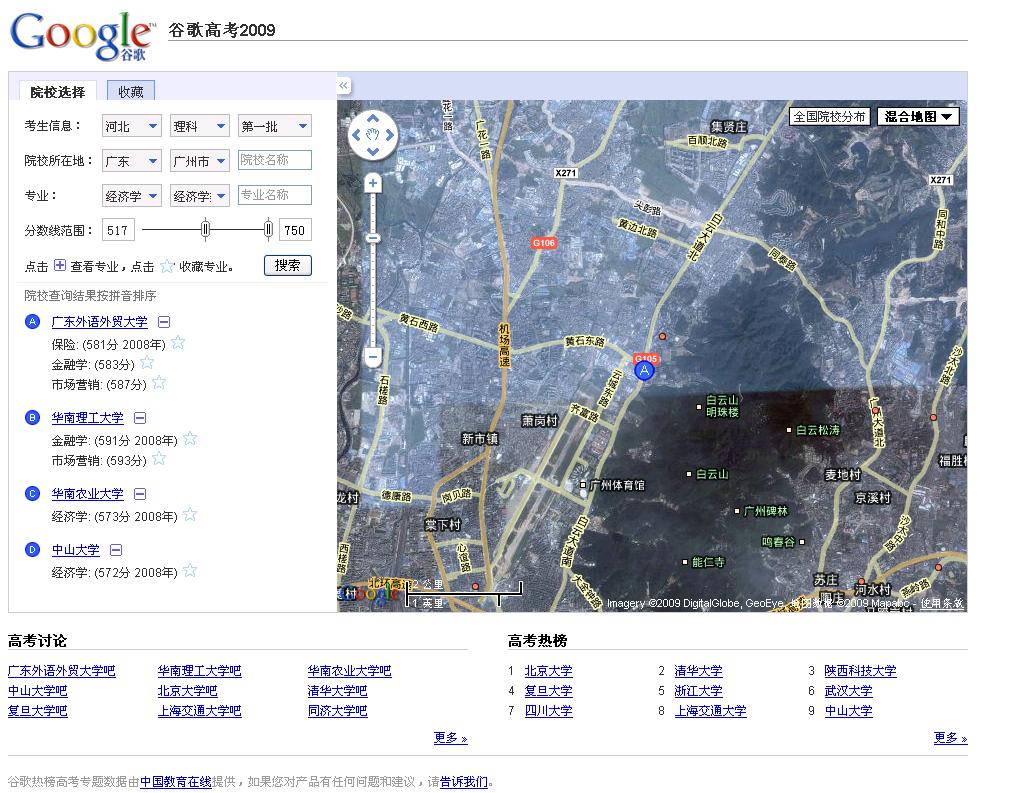
Task: Open the 北京大学 link in 高考热榜
Action: pos(549,671)
